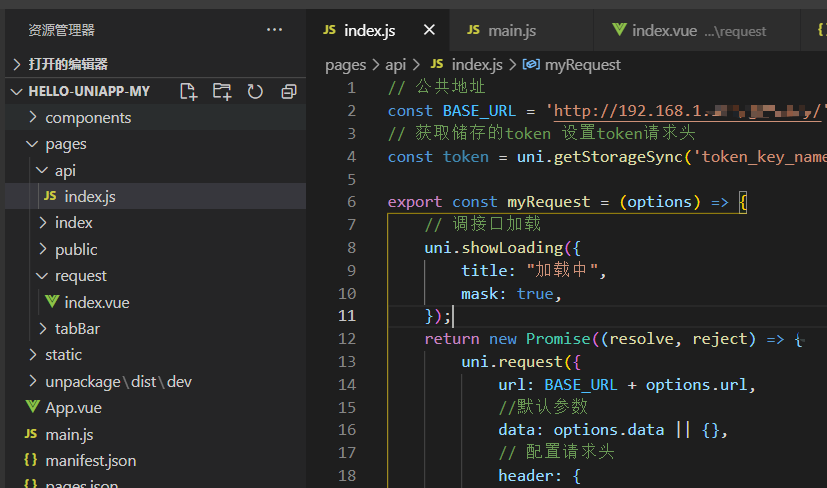The width and height of the screenshot is (827, 488).
Task: Open main.js from the file tree
Action: [x=156, y=434]
